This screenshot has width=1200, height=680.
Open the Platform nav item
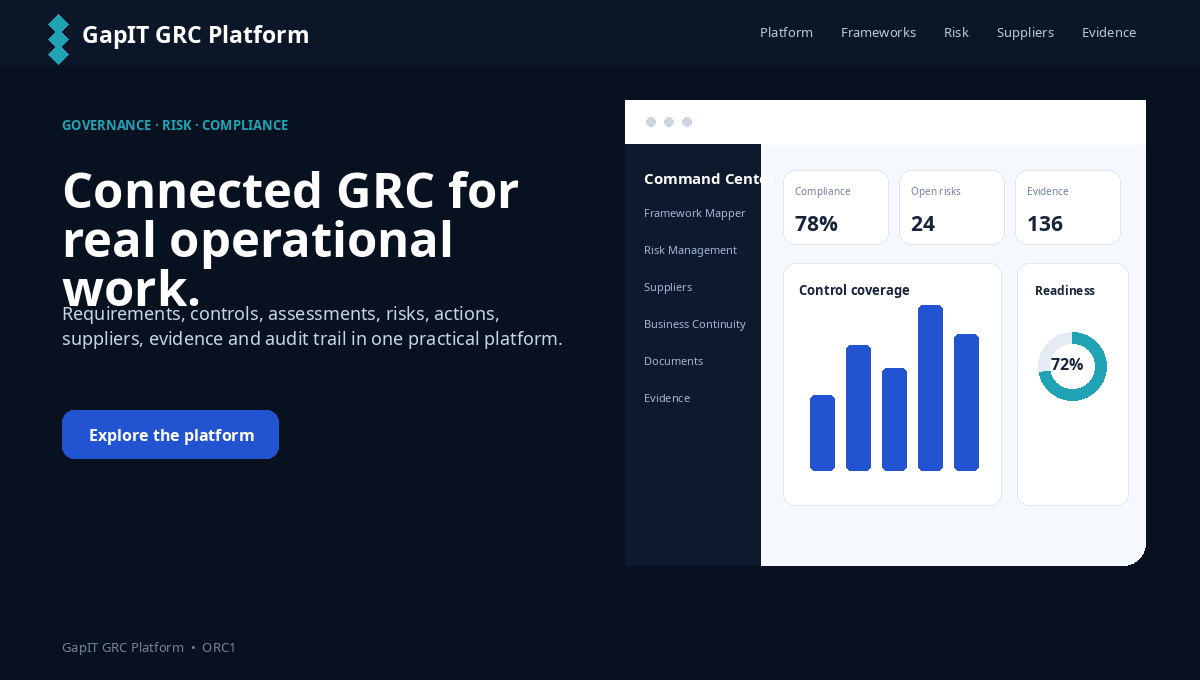tap(786, 33)
